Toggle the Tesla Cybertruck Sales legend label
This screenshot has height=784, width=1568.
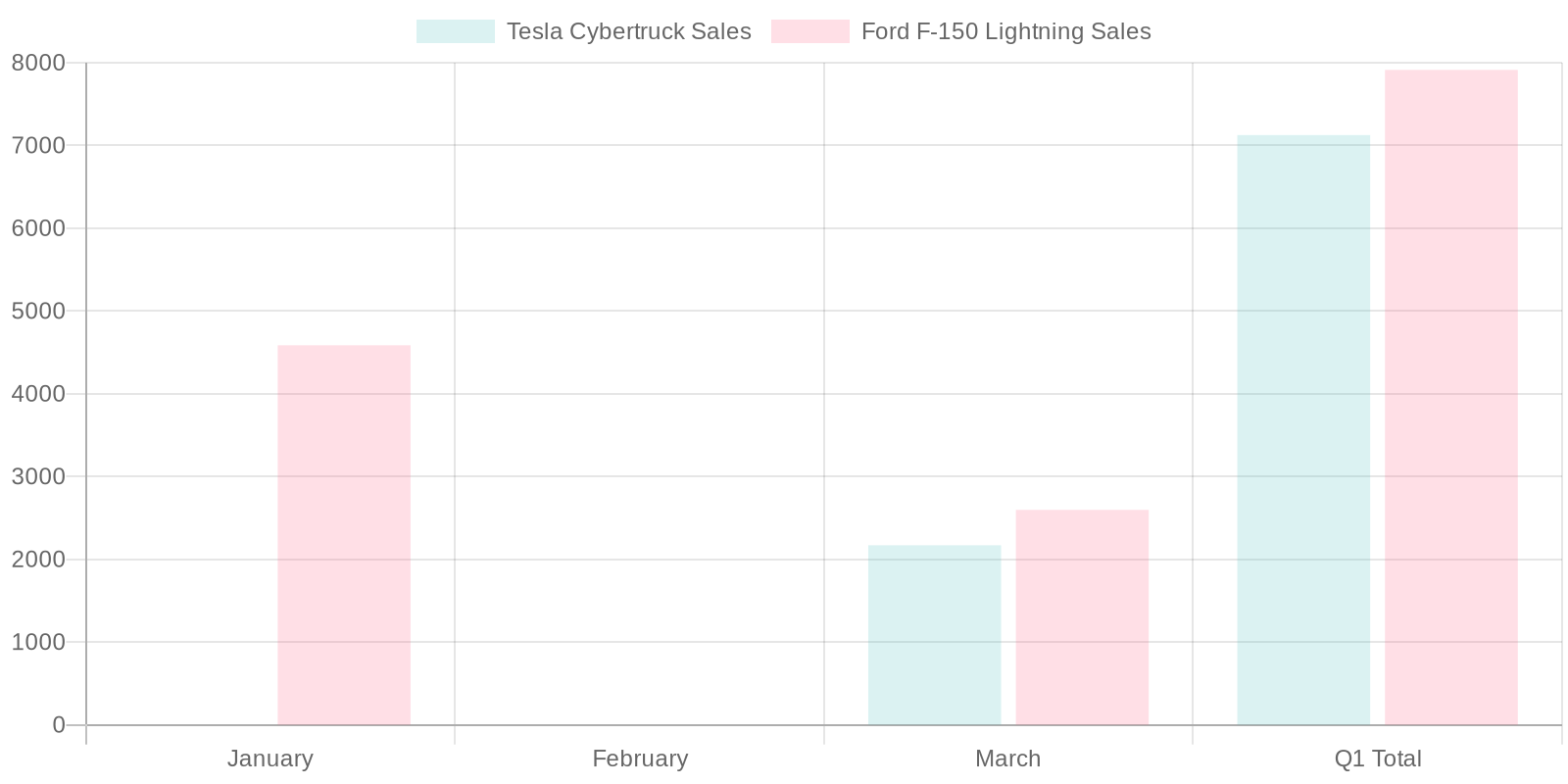click(x=628, y=31)
